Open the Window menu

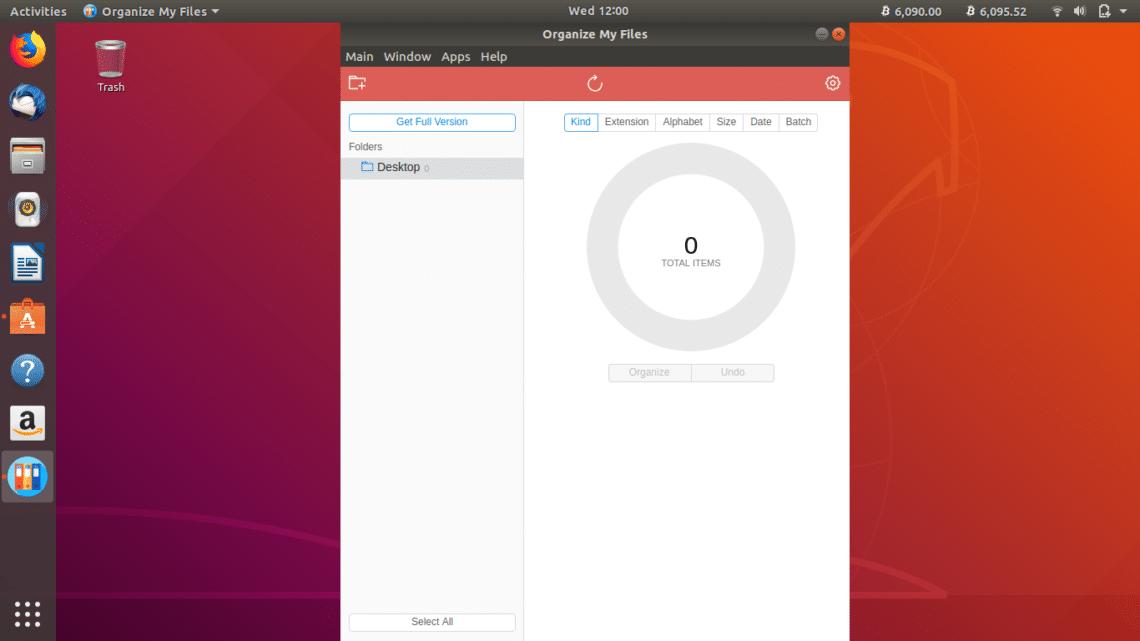tap(407, 56)
